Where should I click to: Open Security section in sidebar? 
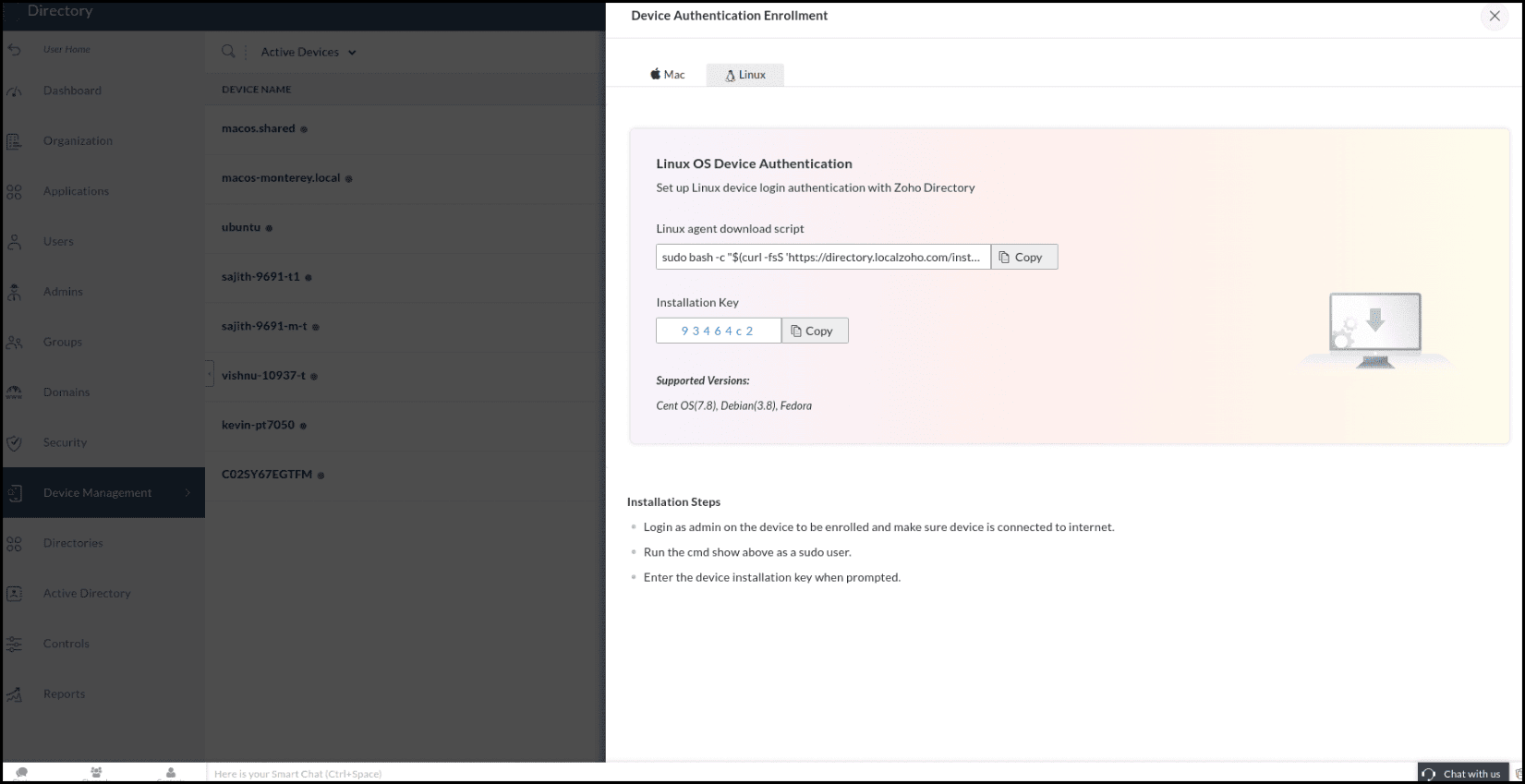coord(65,442)
